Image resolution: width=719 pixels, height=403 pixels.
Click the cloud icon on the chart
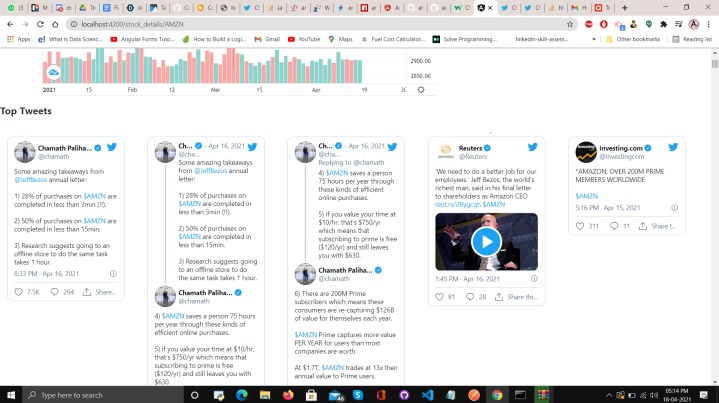pyautogui.click(x=54, y=72)
